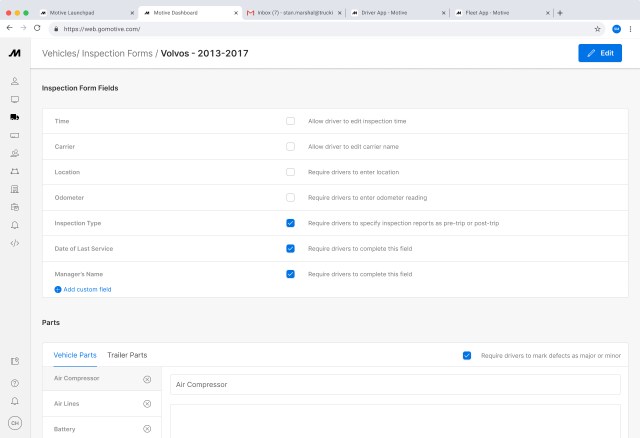This screenshot has width=640, height=438.
Task: Bookmark page with star icon
Action: [x=598, y=29]
